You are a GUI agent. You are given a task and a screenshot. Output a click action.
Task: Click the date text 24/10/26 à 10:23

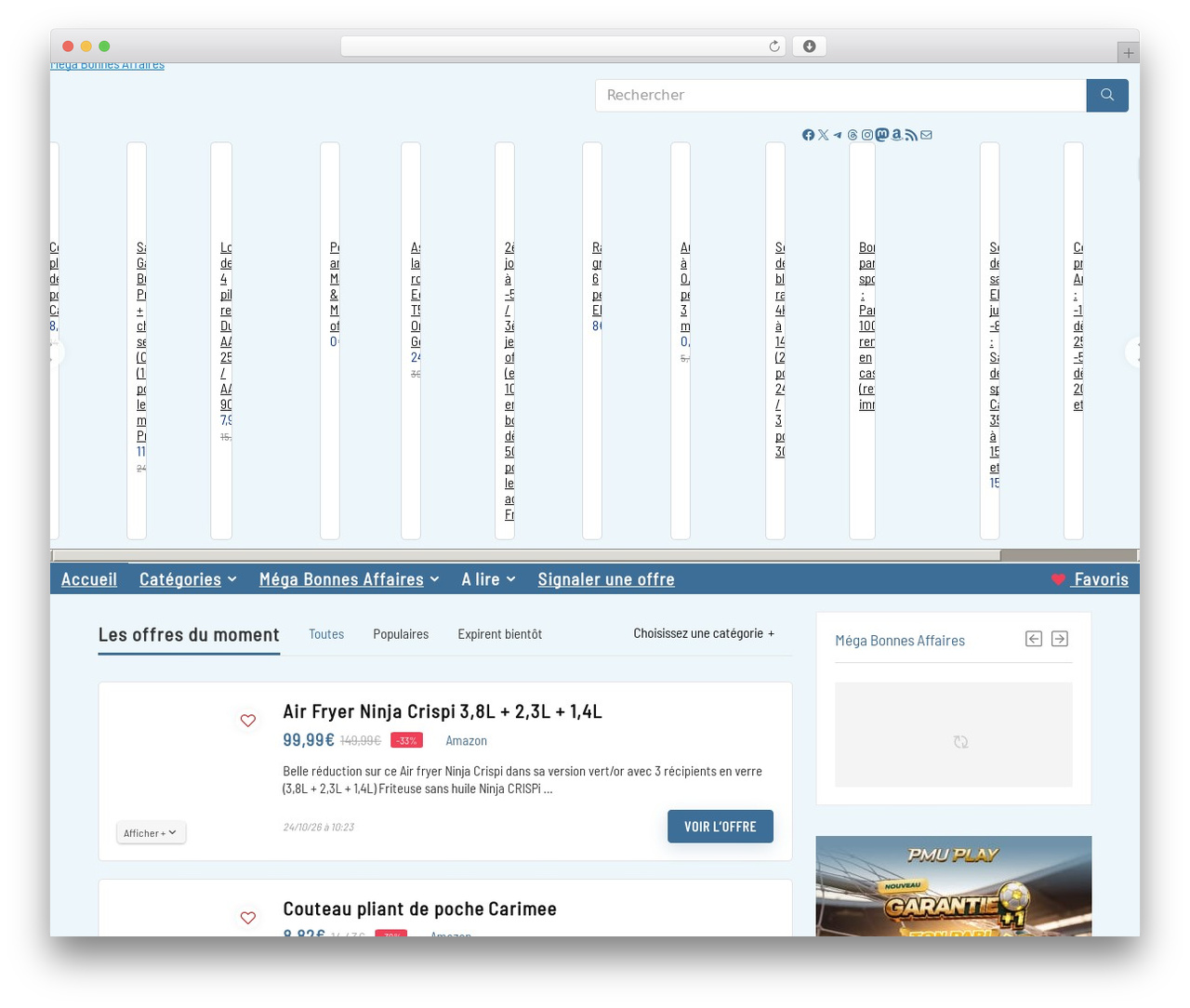coord(319,827)
